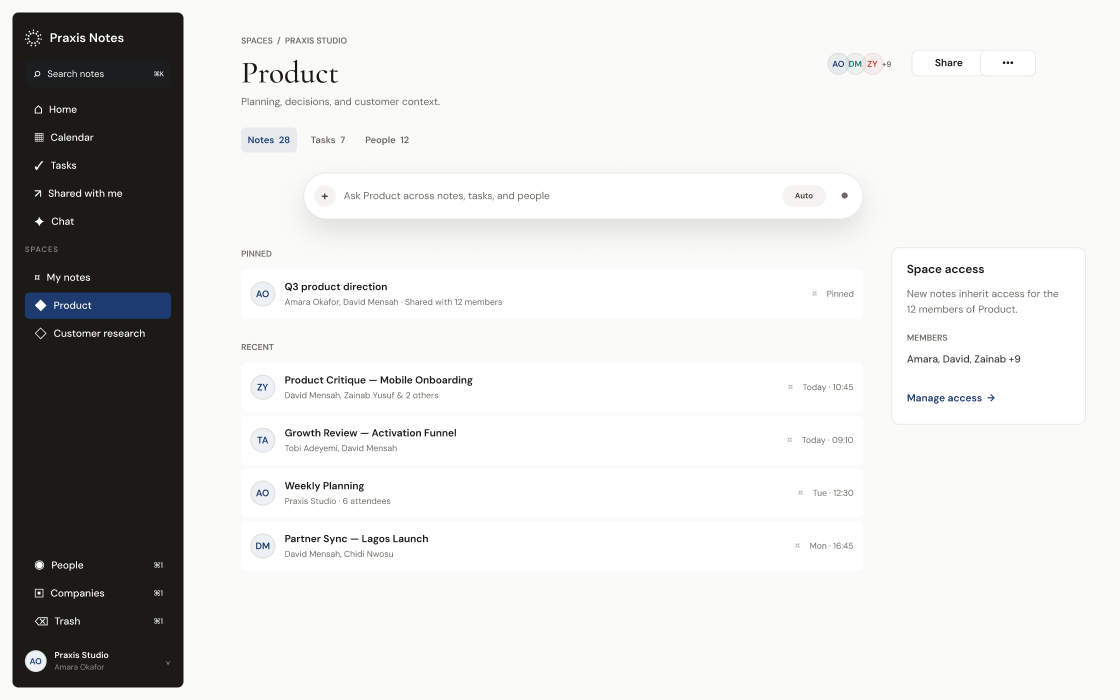Click the Pinned label on Q3 row
The width and height of the screenshot is (1120, 700).
(840, 294)
